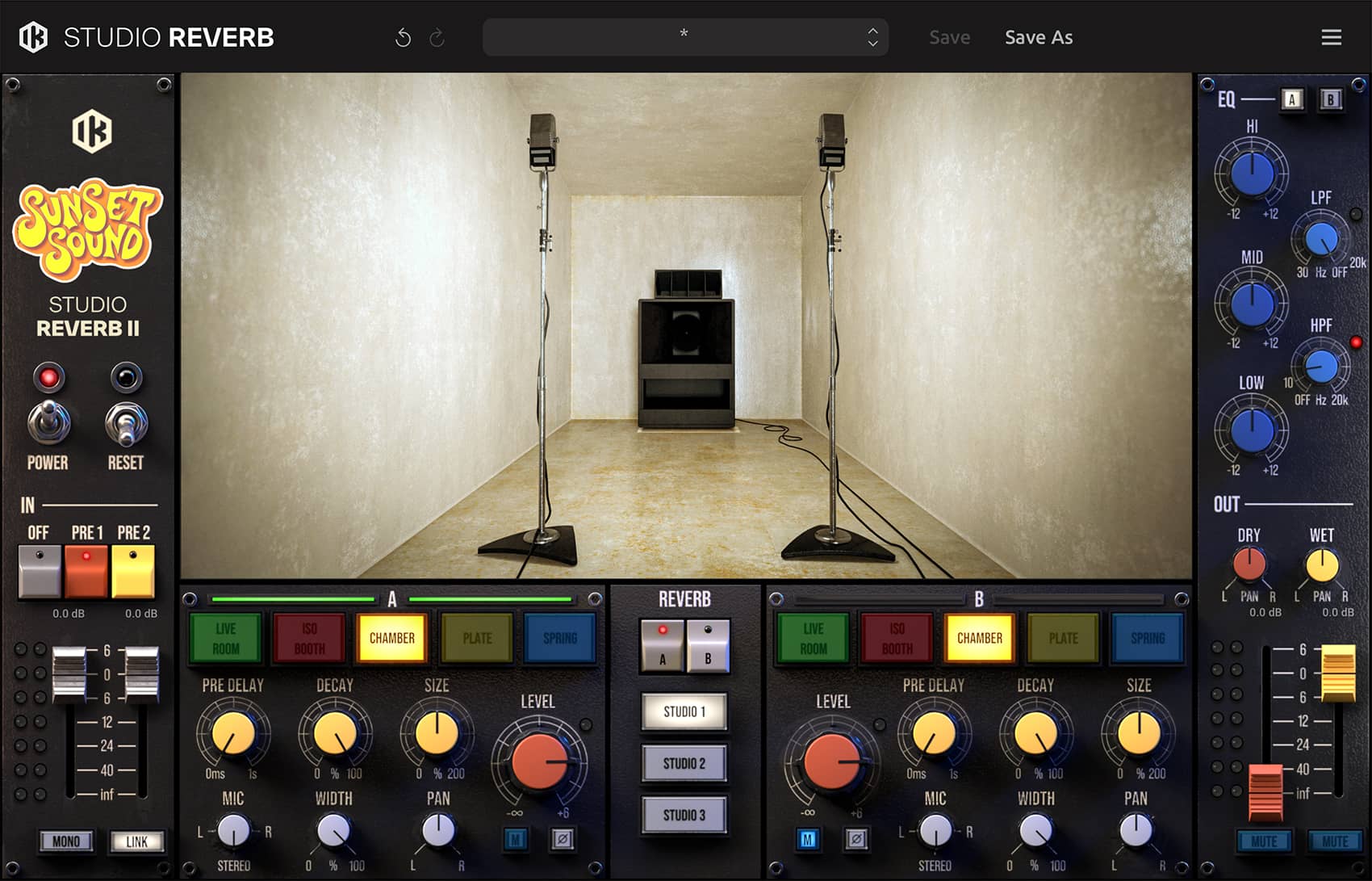This screenshot has width=1372, height=881.
Task: Click the M mute icon in section A
Action: 516,839
